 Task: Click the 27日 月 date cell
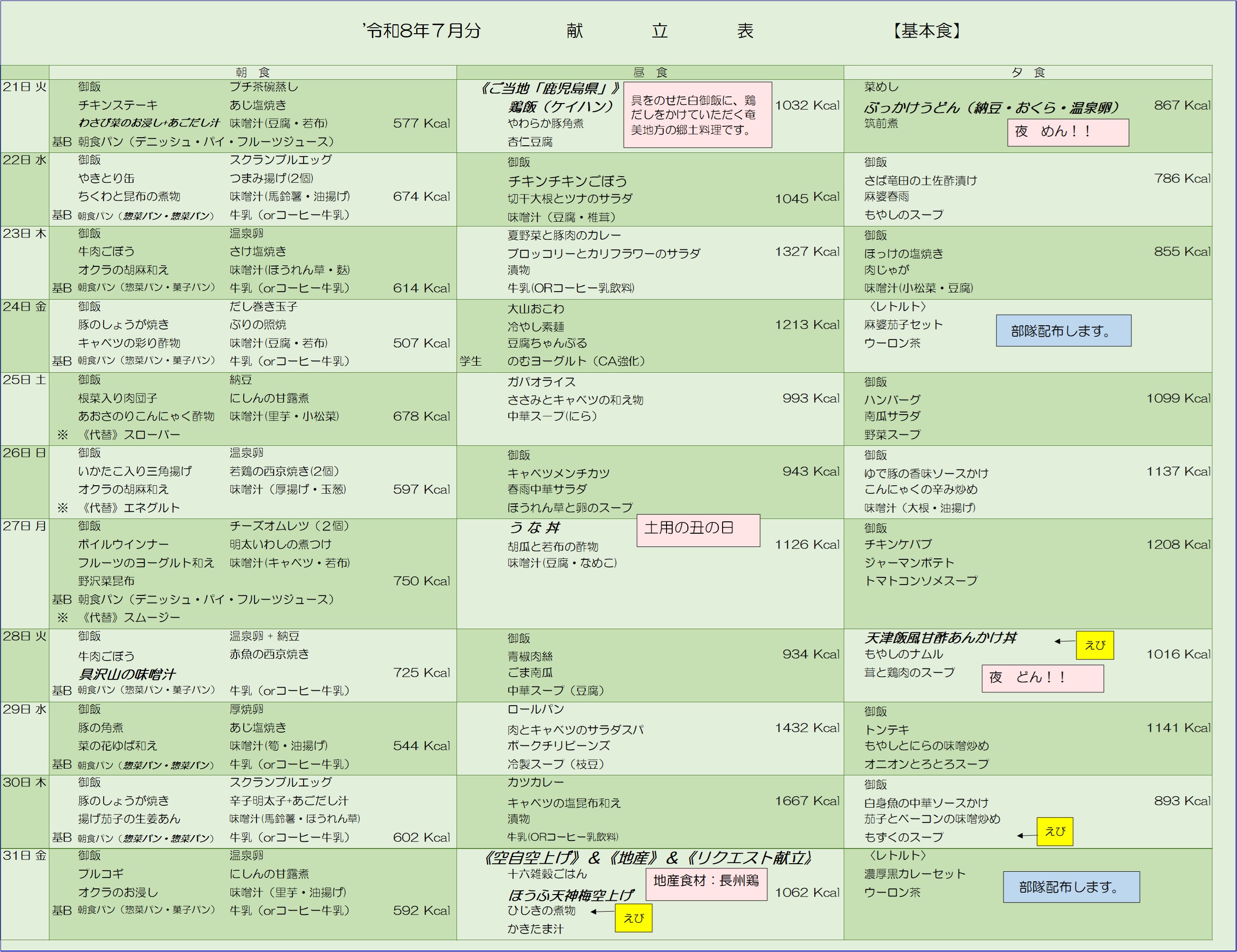25,526
